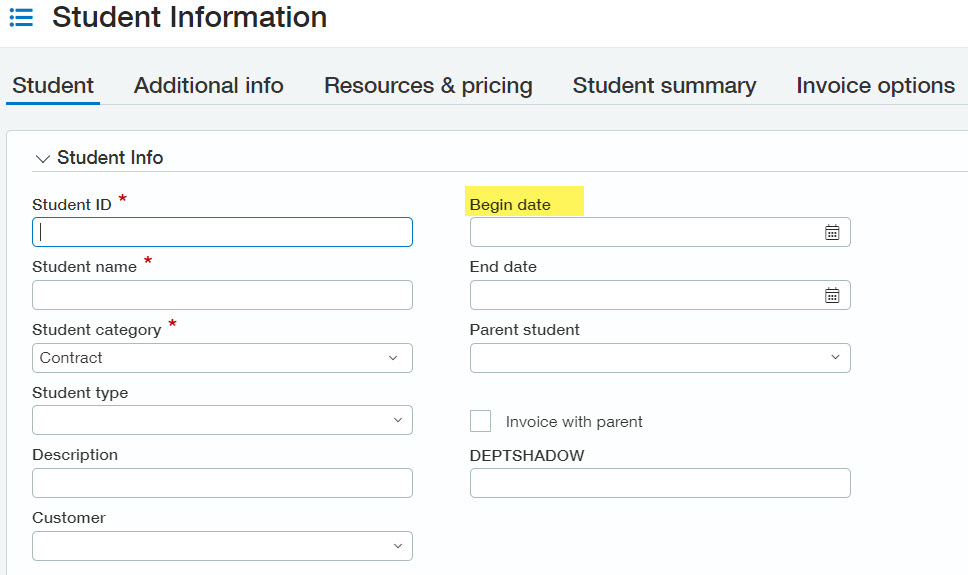968x575 pixels.
Task: Enable the Invoice with parent checkbox
Action: coord(481,421)
